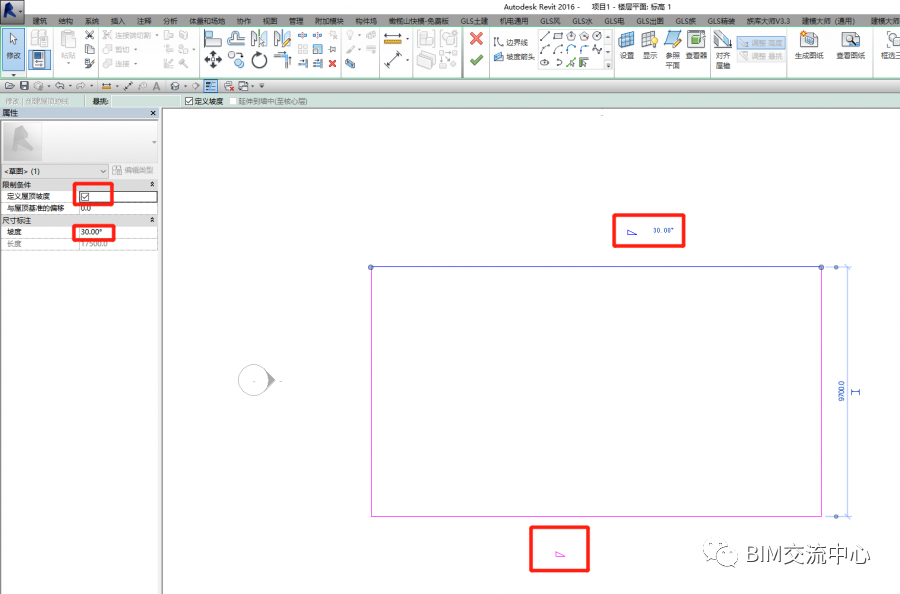This screenshot has width=900, height=594.
Task: Toggle the properties palette icon in ribbon
Action: [x=39, y=60]
